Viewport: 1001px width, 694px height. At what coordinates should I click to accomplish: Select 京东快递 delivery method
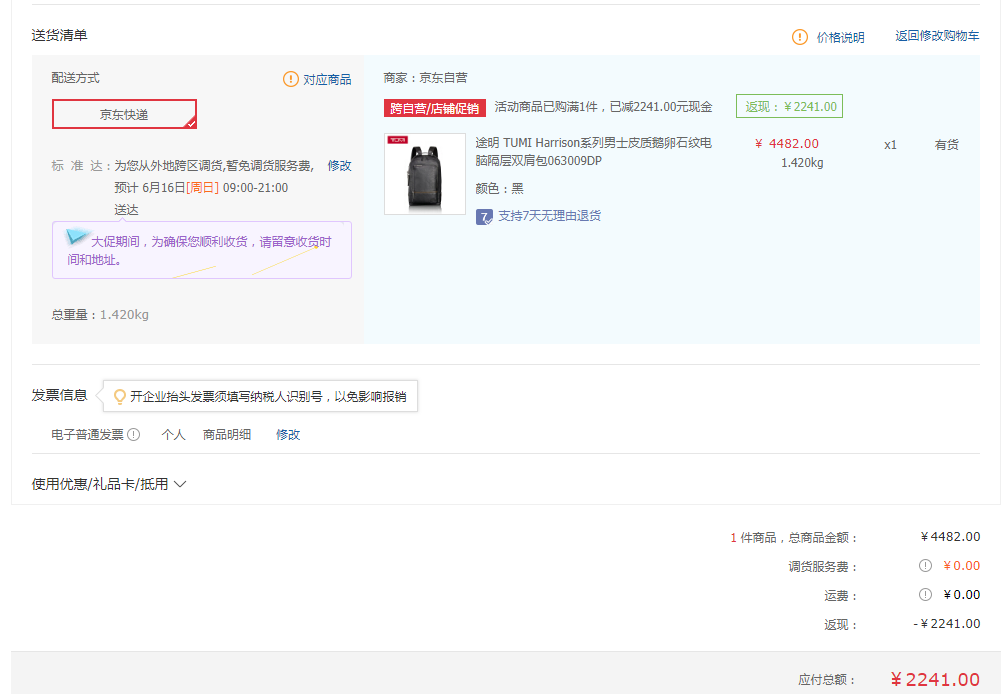pos(124,114)
